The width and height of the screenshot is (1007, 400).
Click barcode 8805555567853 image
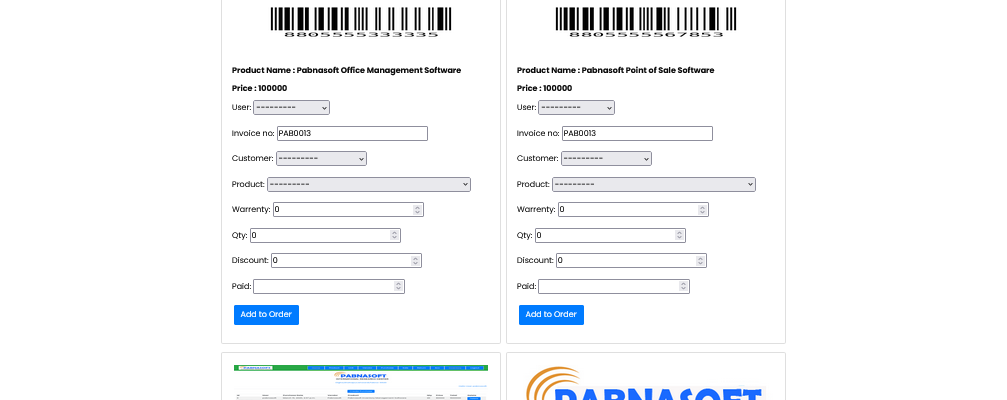coord(646,22)
